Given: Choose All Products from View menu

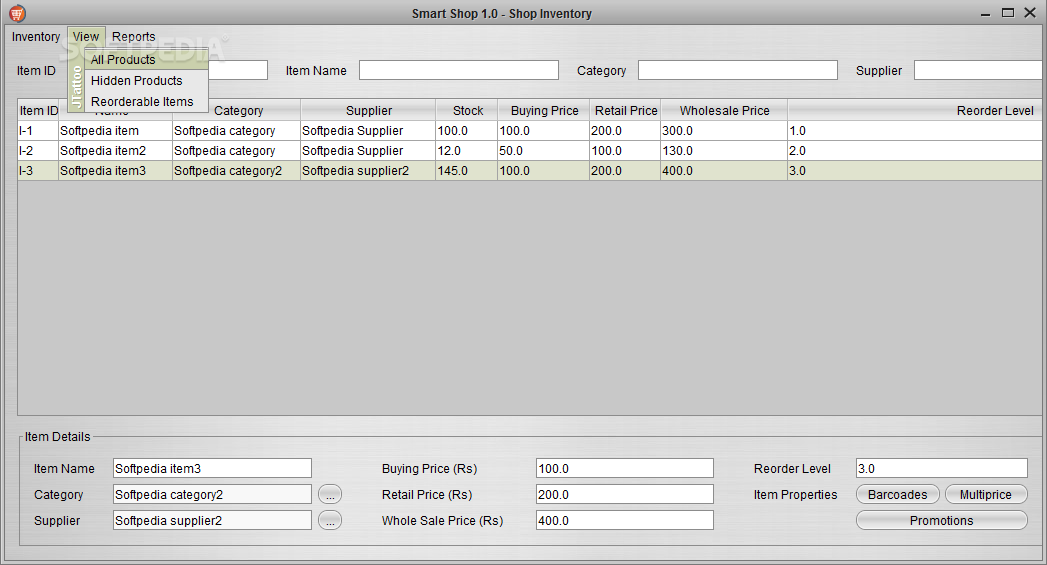Looking at the screenshot, I should pos(147,59).
